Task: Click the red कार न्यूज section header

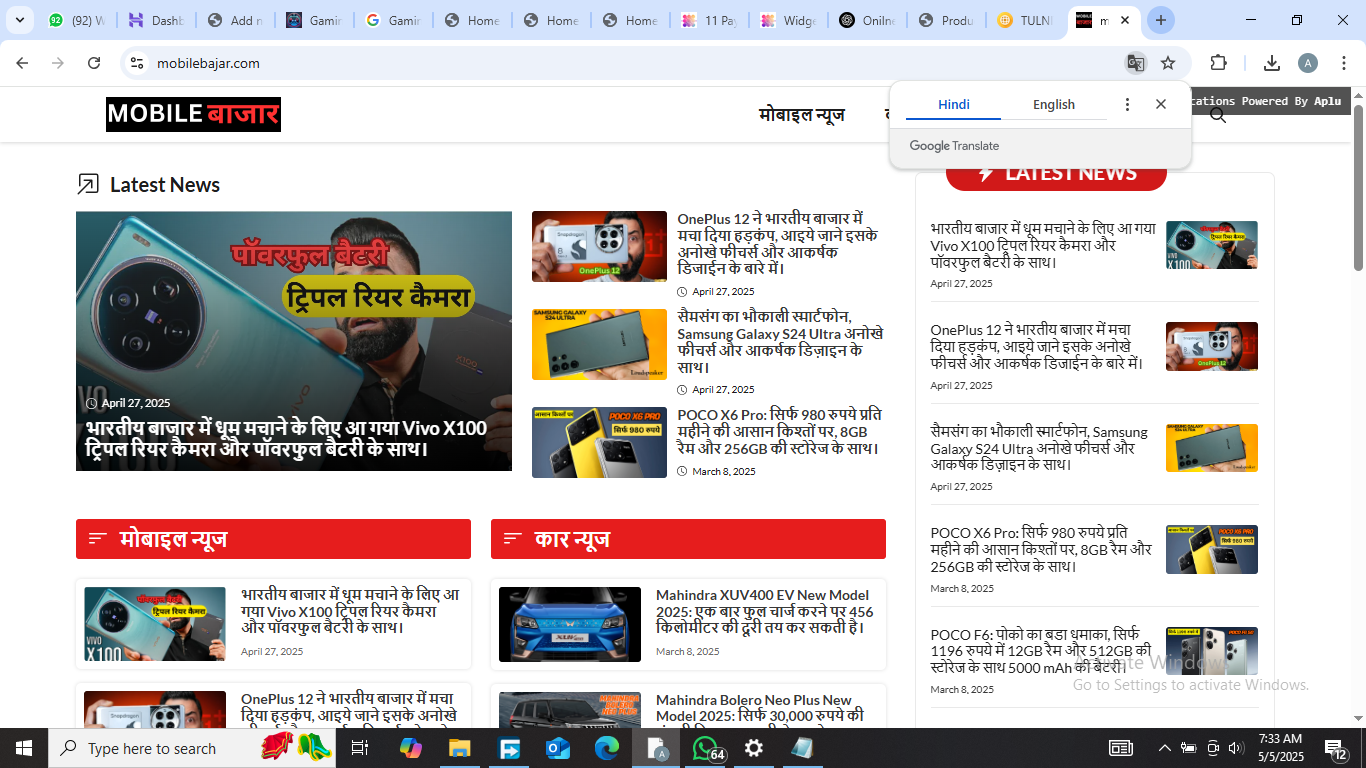Action: [x=688, y=539]
